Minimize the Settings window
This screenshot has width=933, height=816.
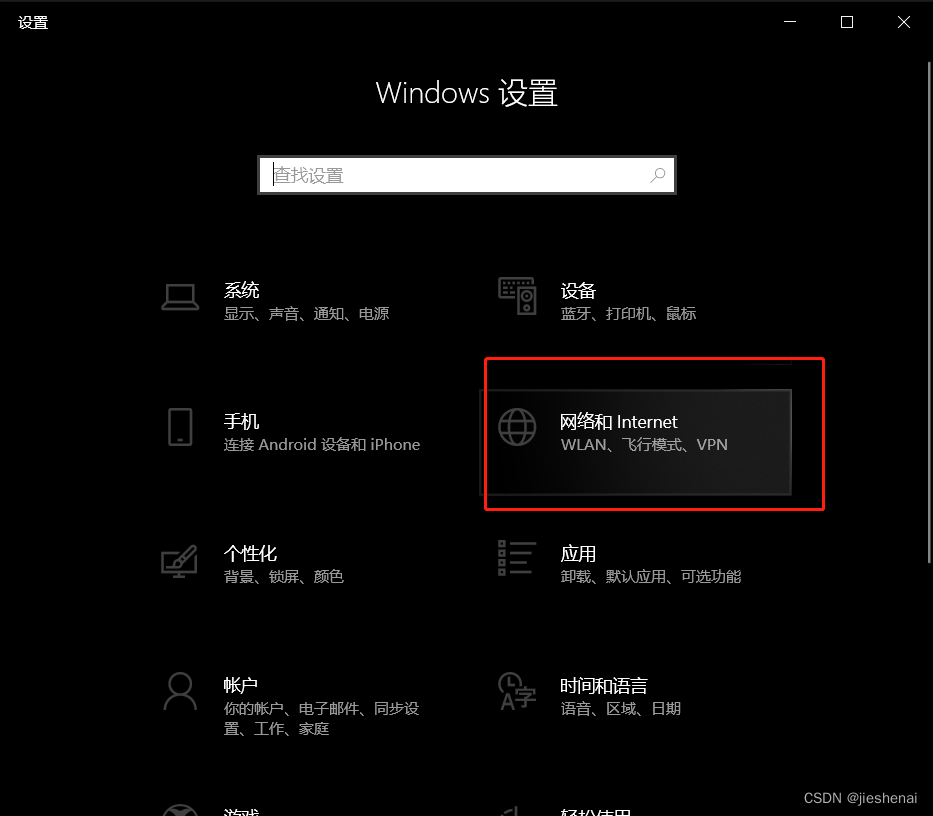click(x=790, y=22)
